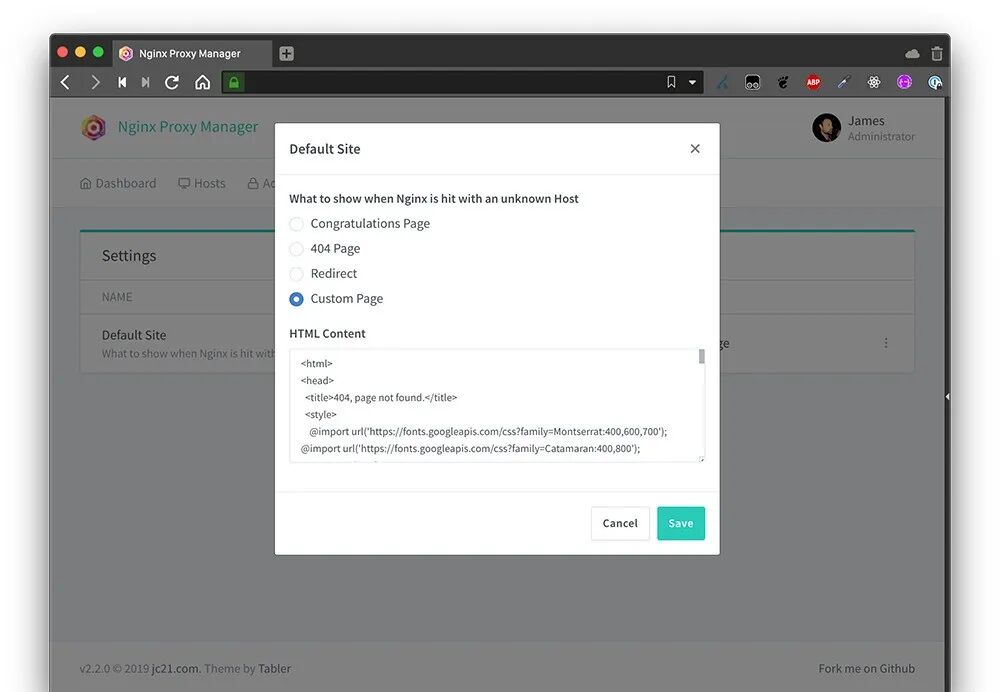Click the macOS yellow minimize window button
This screenshot has height=692, width=1000.
[80, 52]
